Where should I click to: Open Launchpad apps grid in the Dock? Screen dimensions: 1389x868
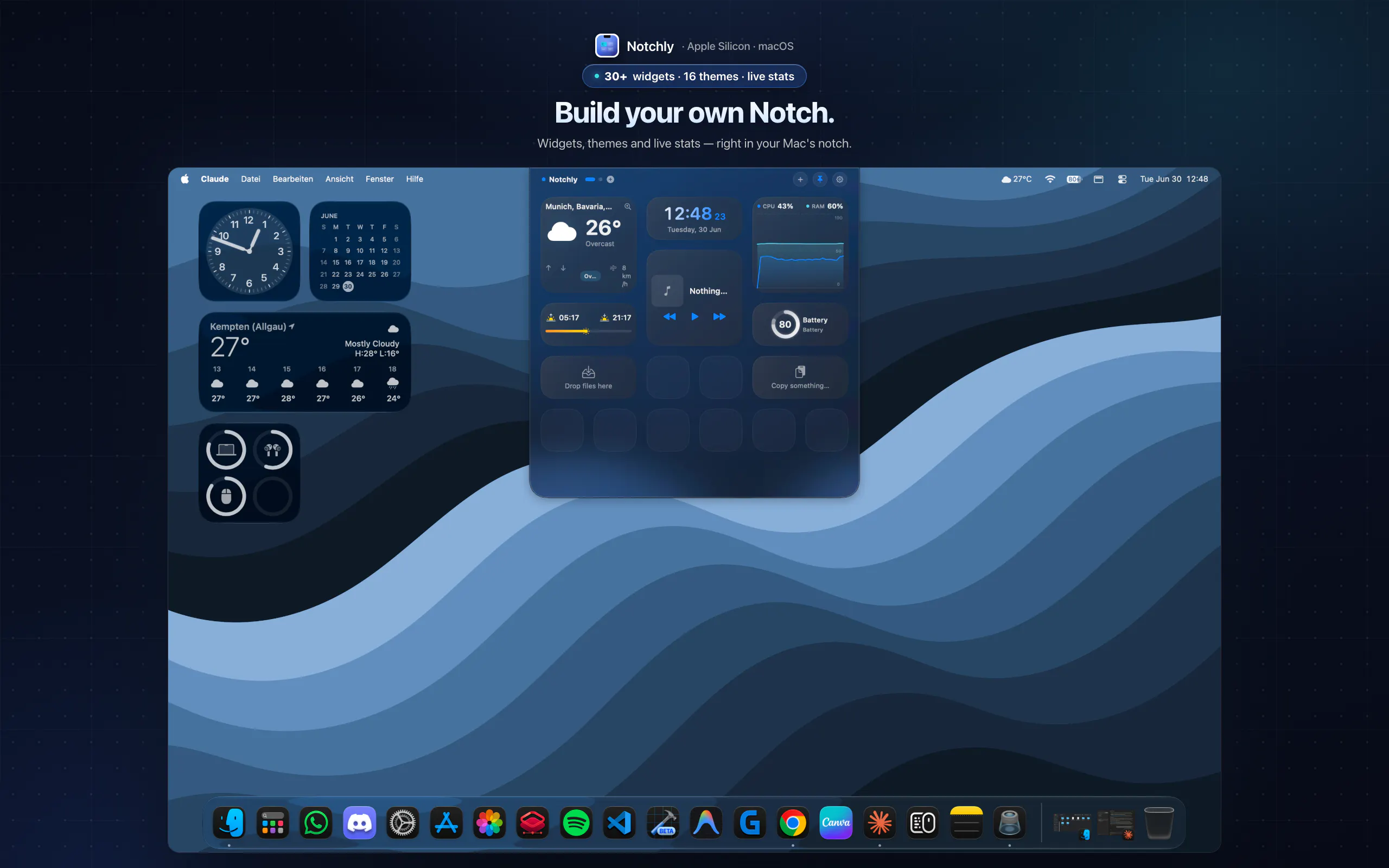click(x=272, y=822)
